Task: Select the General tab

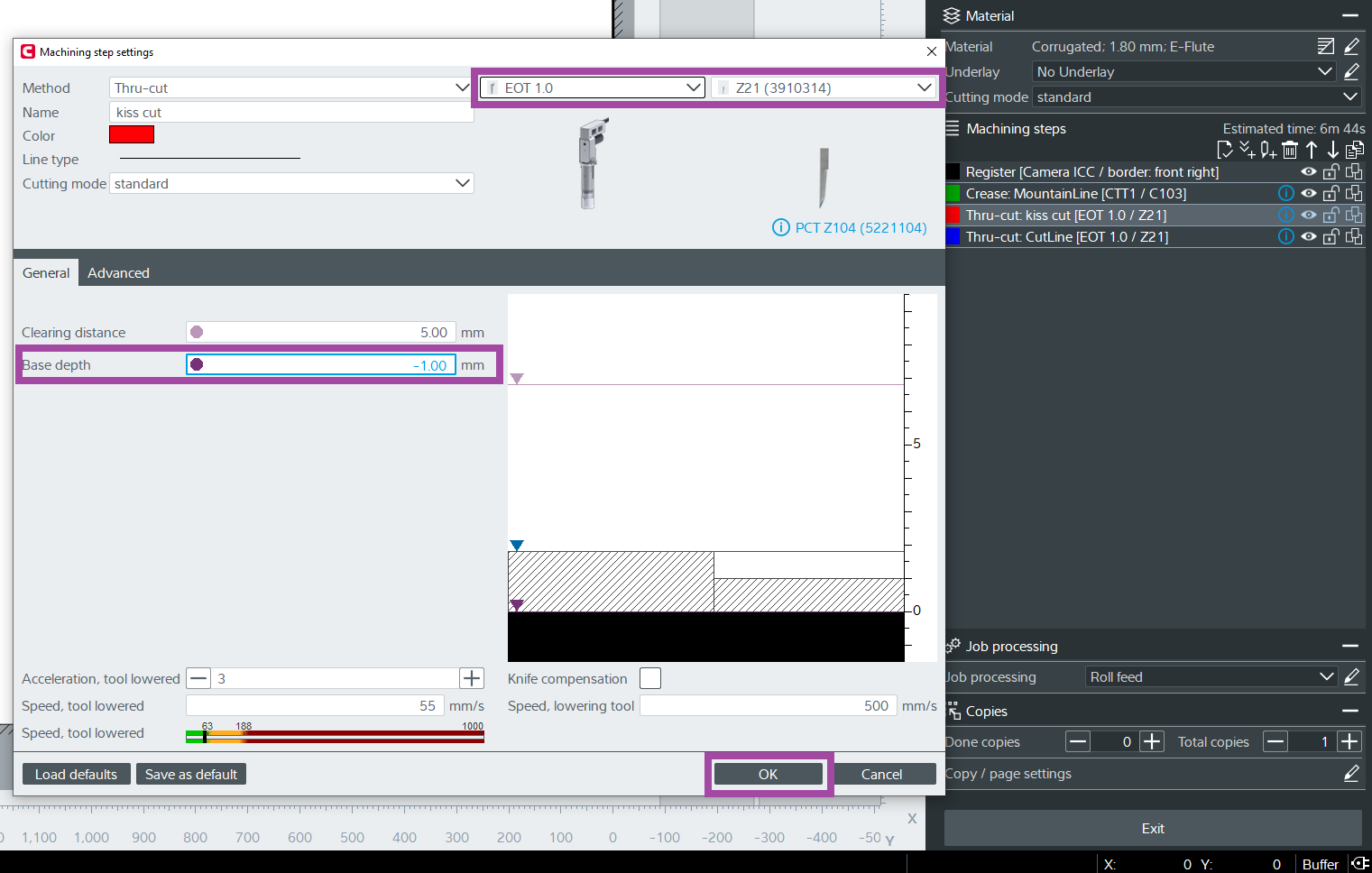Action: pos(46,272)
